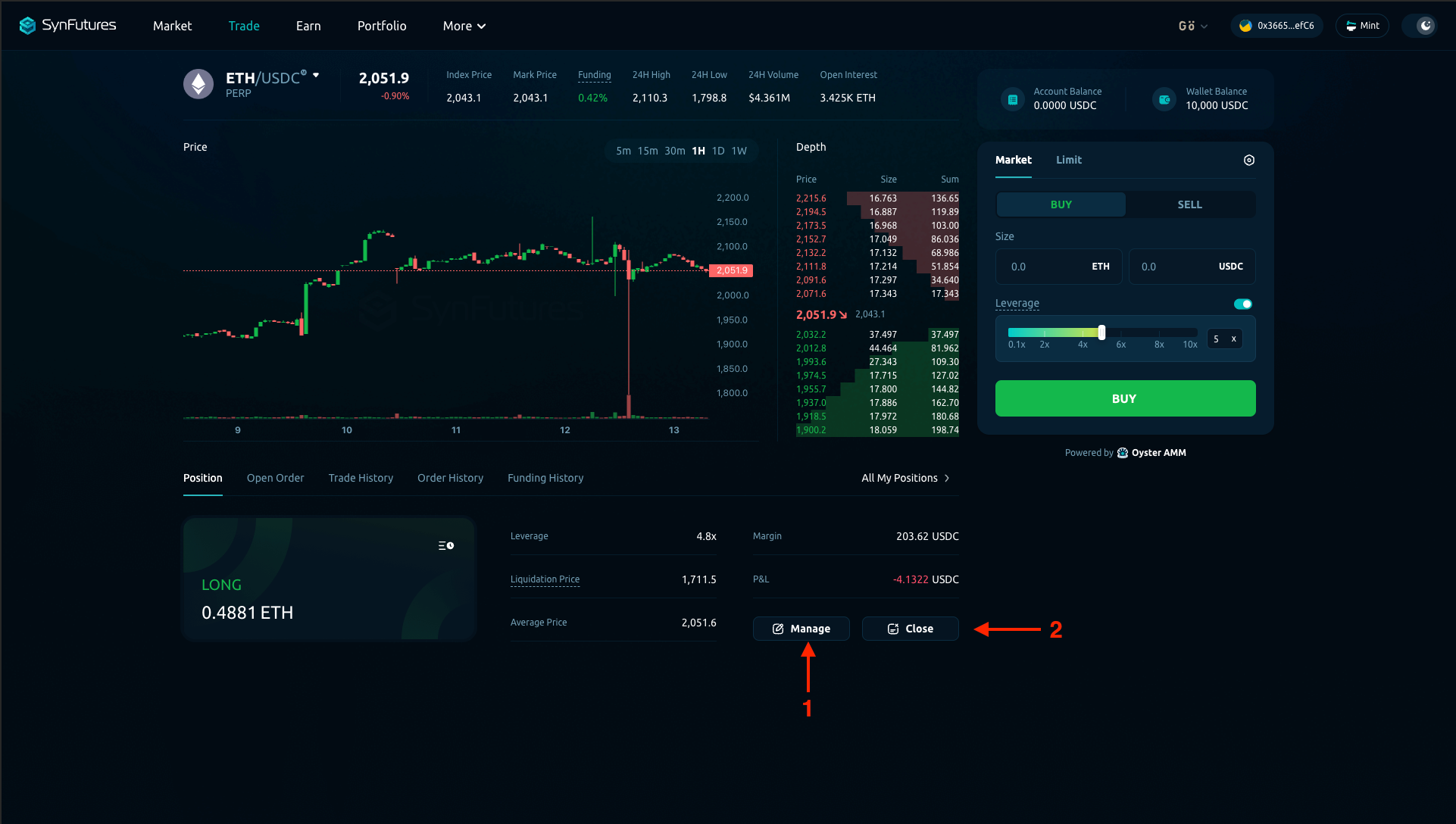Click the Wallet Balance wallet icon
Viewport: 1456px width, 824px height.
[1164, 98]
